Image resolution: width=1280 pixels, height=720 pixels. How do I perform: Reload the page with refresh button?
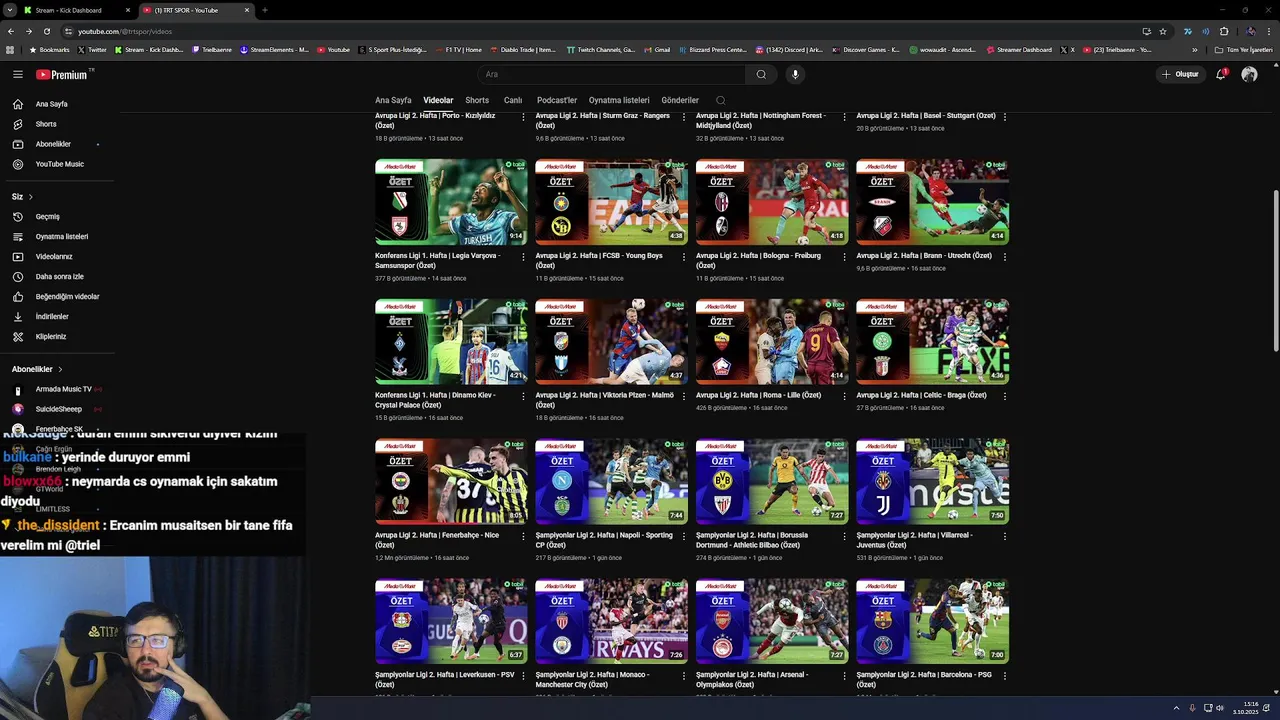[x=46, y=31]
